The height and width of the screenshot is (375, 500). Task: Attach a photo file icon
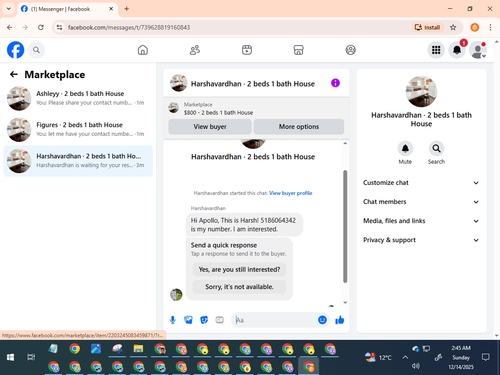click(x=188, y=320)
